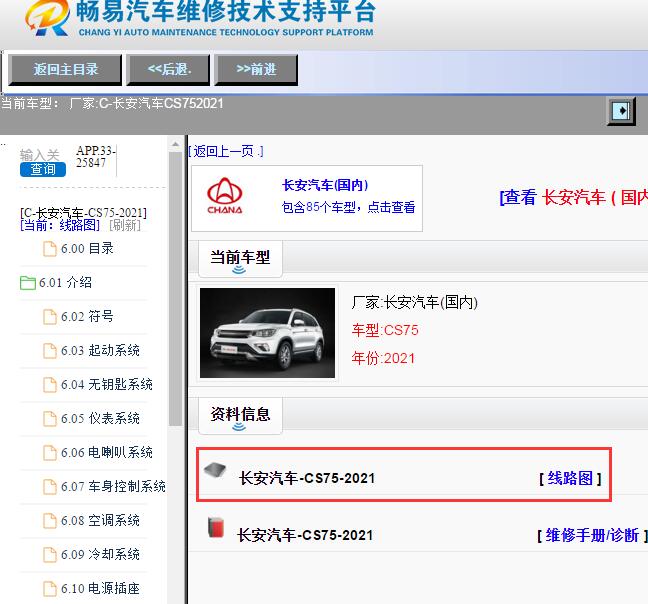The width and height of the screenshot is (648, 604).
Task: Click the 查询 search button
Action: pos(43,169)
